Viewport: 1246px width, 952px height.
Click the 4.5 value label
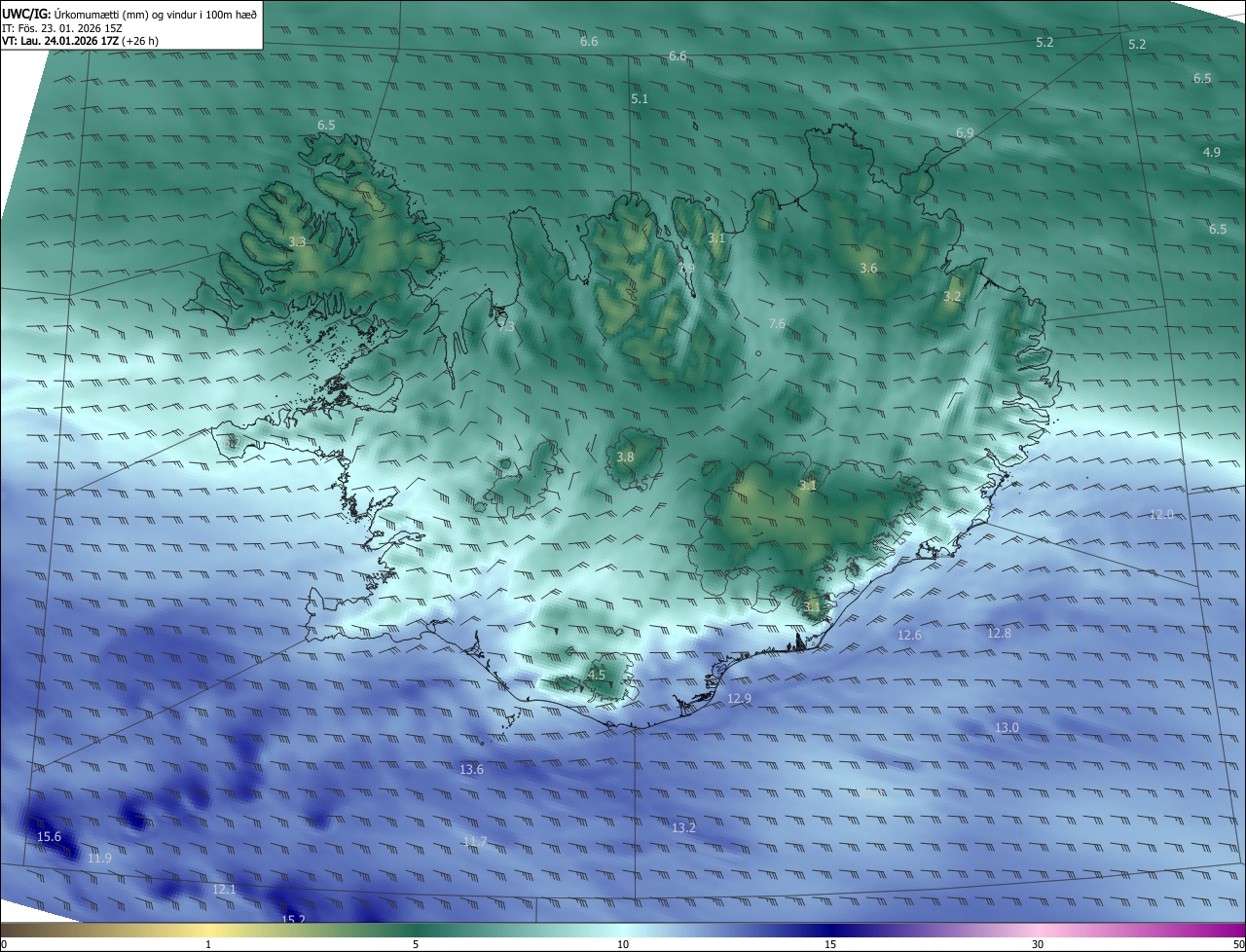click(597, 675)
